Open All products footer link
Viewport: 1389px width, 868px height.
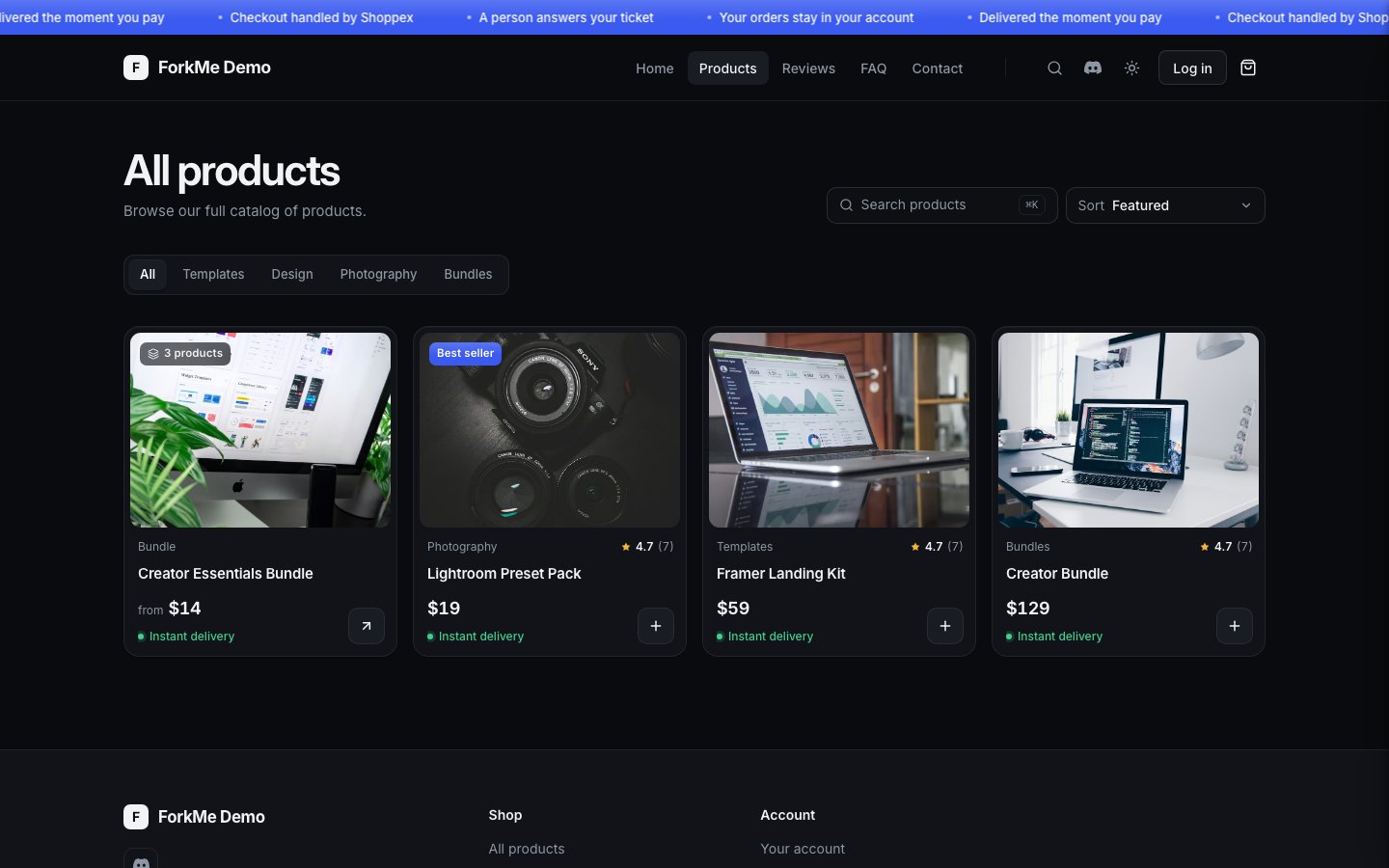(527, 849)
